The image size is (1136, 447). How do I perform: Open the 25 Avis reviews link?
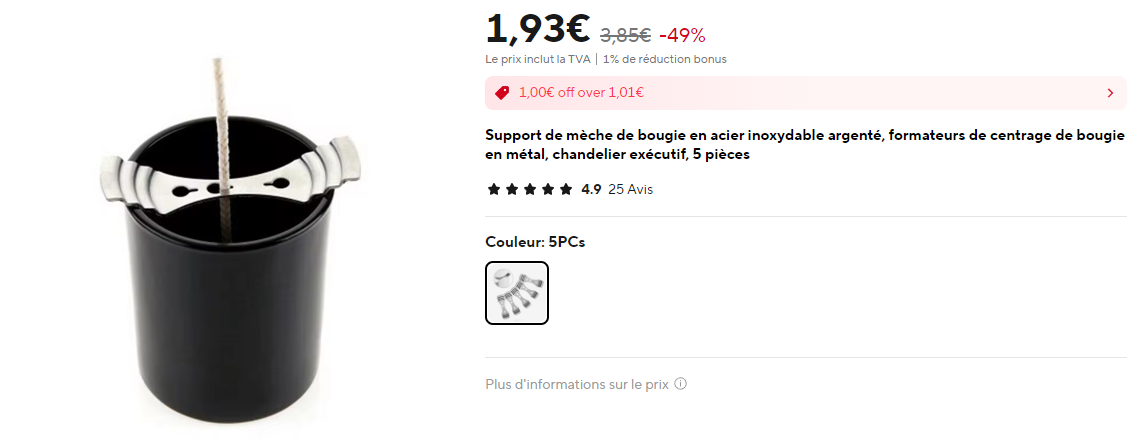[631, 190]
